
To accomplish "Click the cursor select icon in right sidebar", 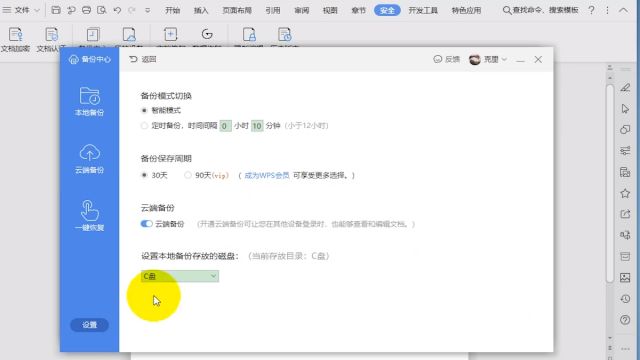I will pos(625,109).
